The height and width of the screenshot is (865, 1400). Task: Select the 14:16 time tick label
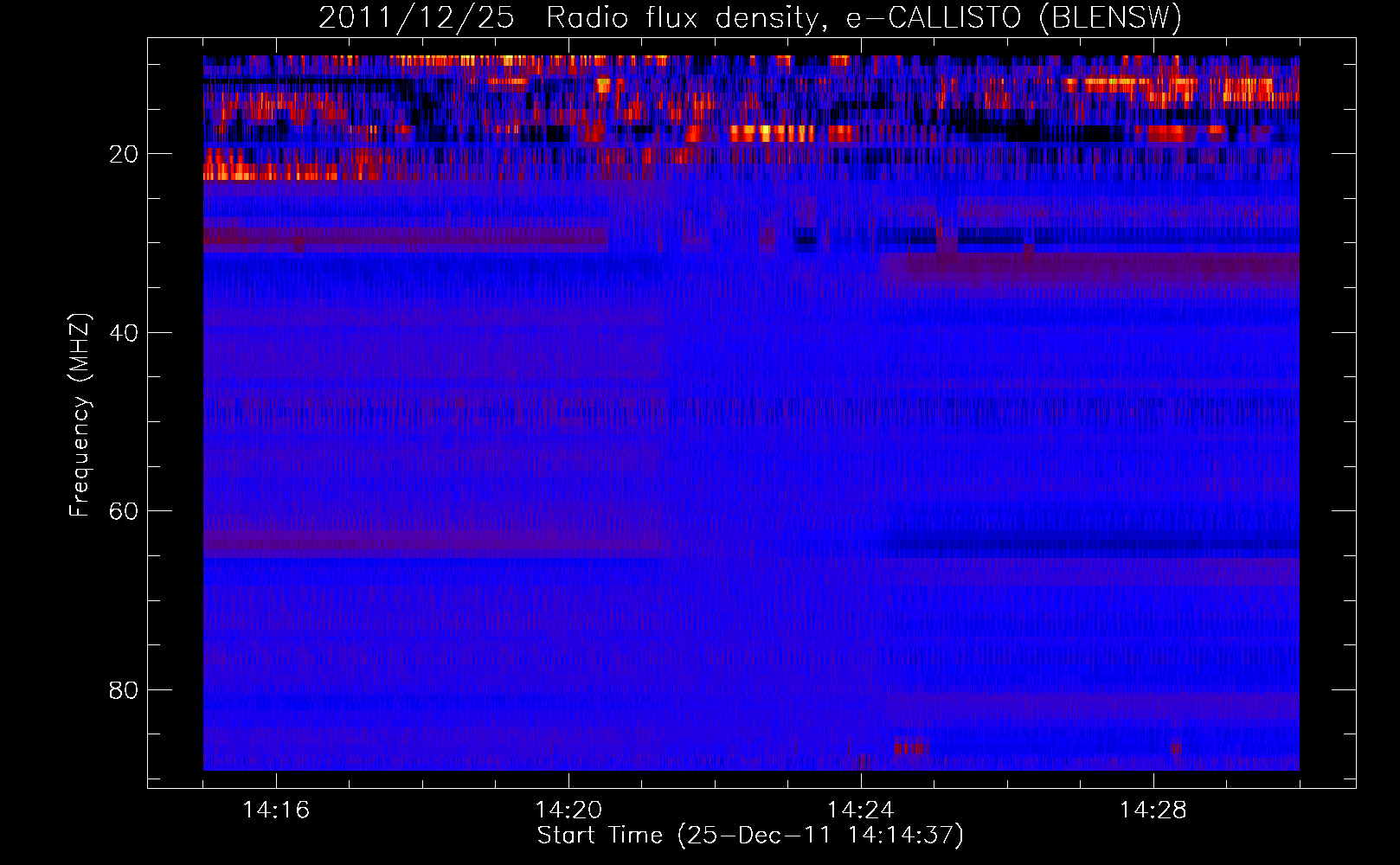[276, 811]
